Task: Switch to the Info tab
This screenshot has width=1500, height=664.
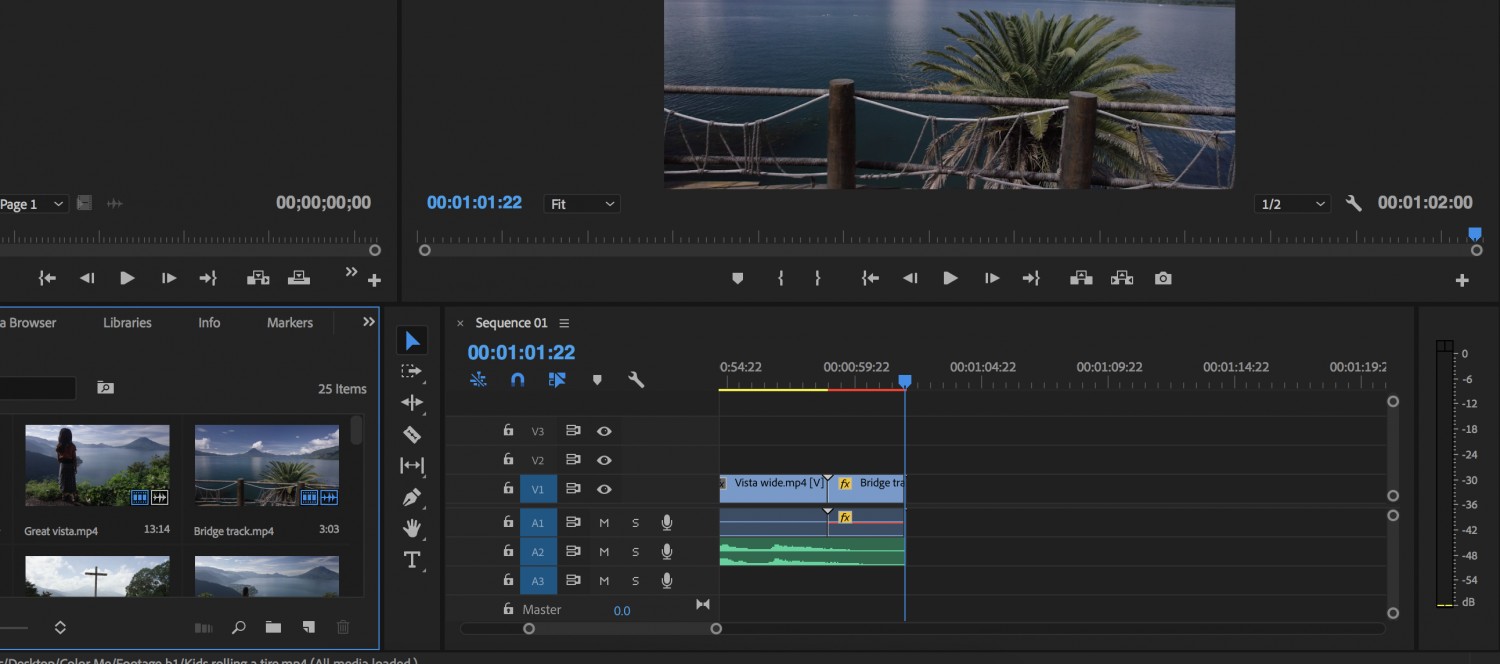Action: pos(209,323)
